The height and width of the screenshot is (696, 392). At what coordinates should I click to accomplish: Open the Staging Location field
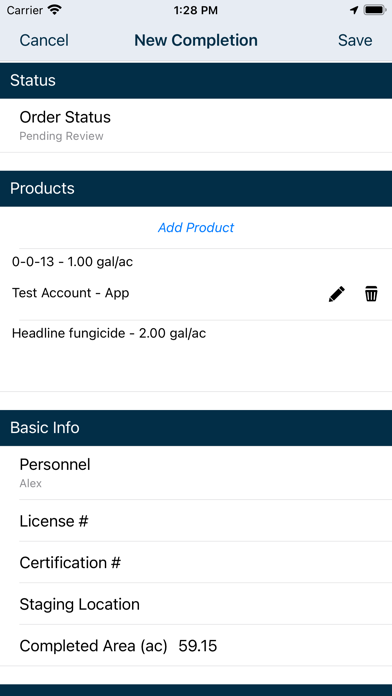point(196,604)
